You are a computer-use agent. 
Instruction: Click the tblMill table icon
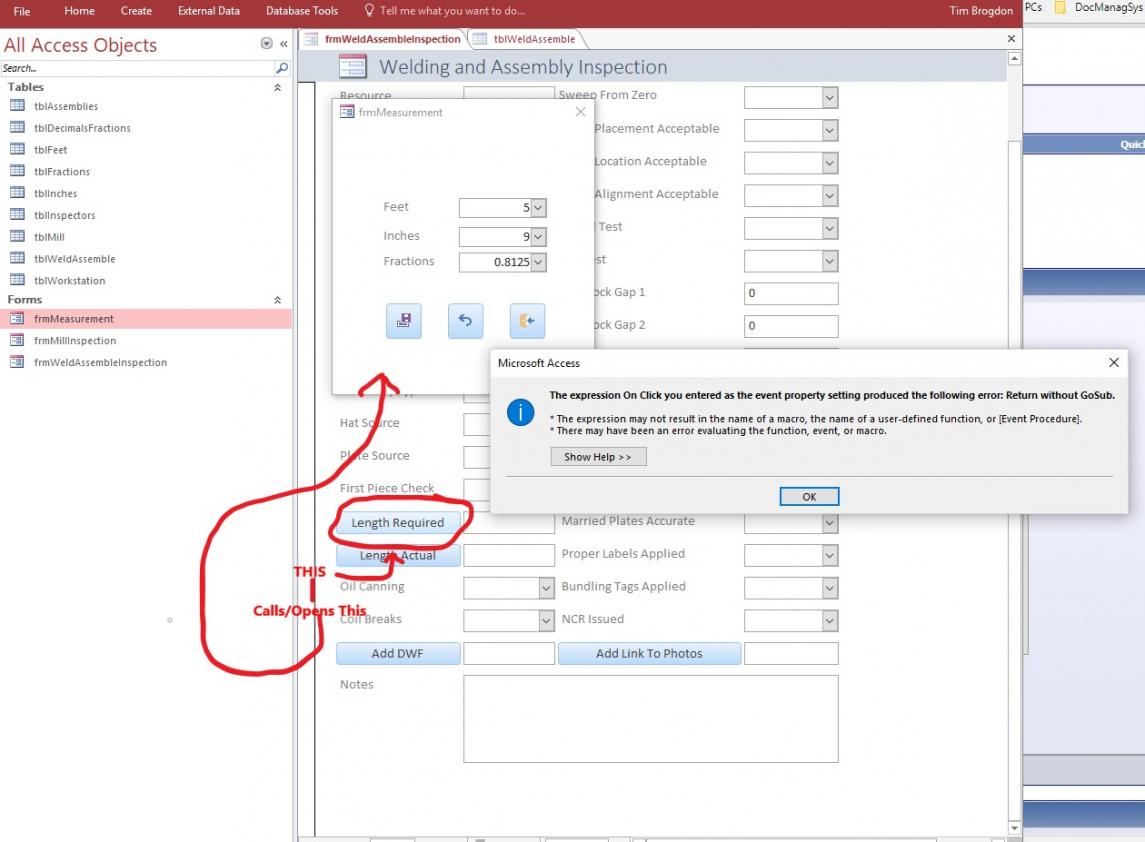pos(18,237)
